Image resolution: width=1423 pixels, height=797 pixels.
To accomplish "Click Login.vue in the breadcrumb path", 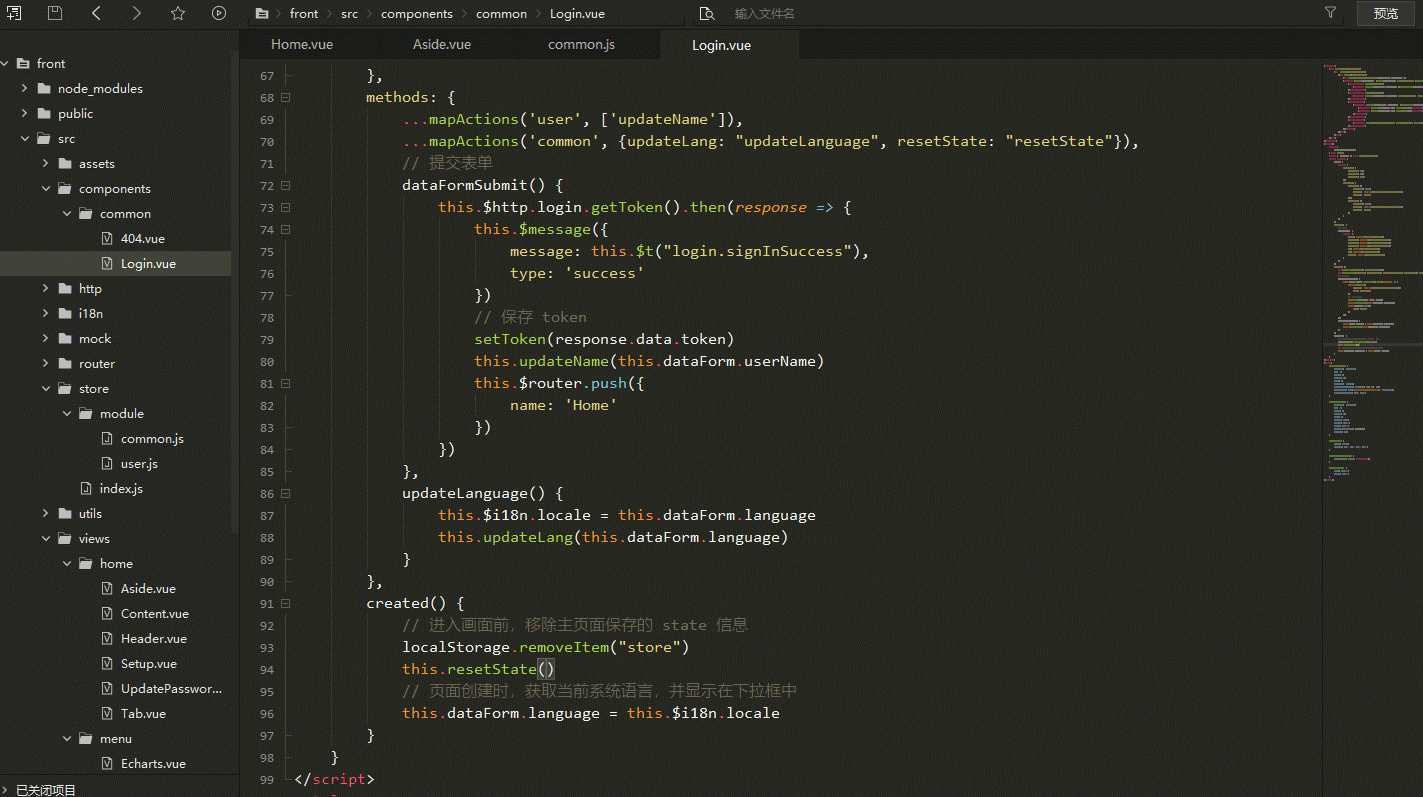I will pos(577,14).
